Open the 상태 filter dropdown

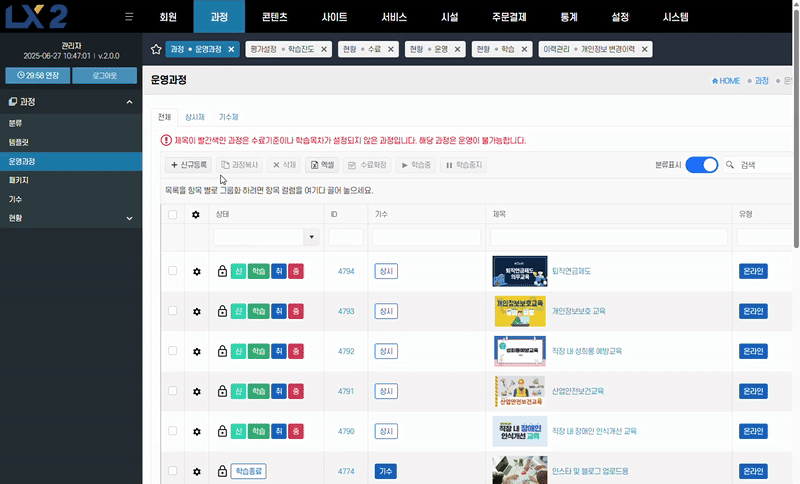click(311, 237)
